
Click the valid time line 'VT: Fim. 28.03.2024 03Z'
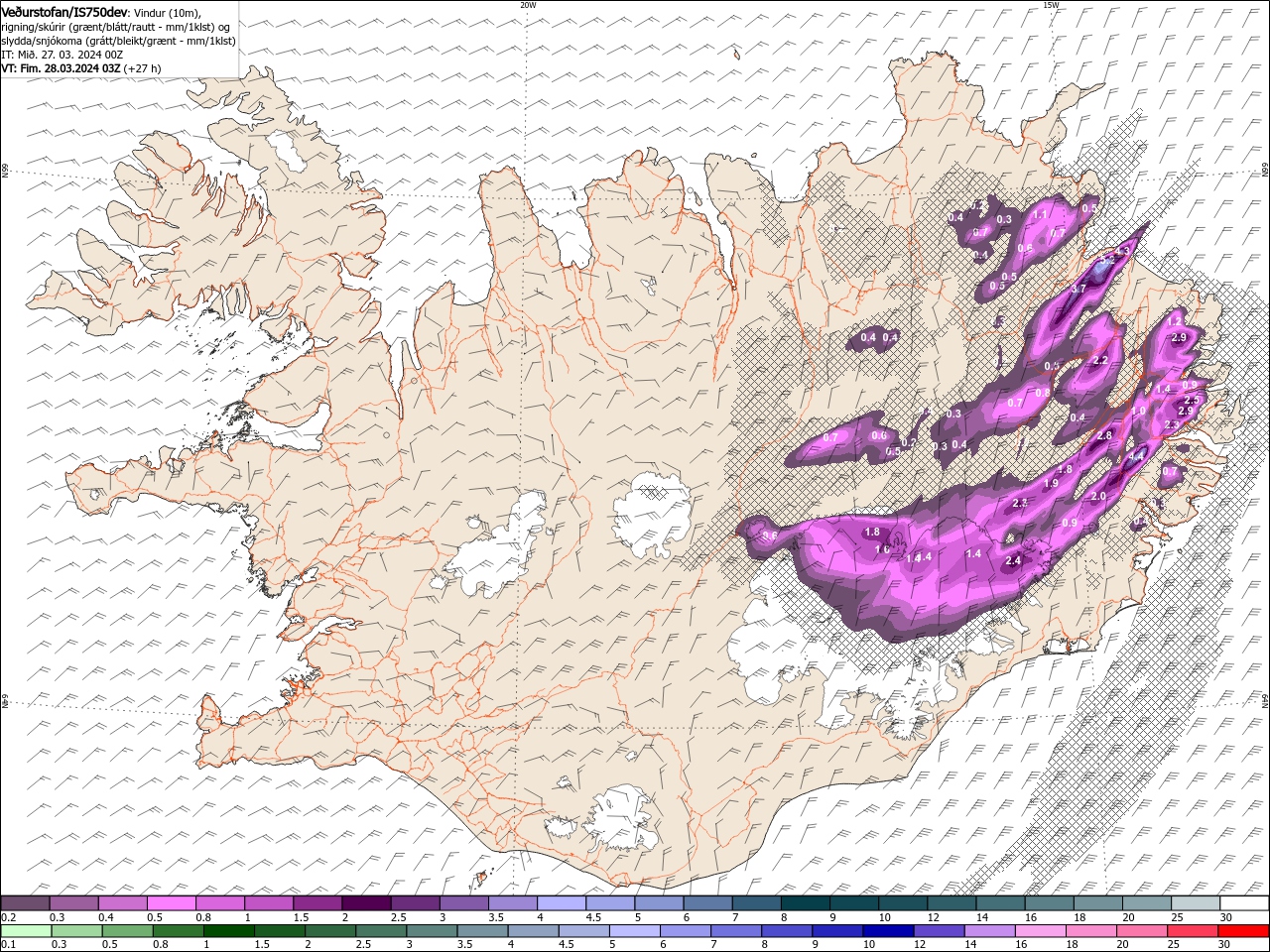pyautogui.click(x=61, y=68)
